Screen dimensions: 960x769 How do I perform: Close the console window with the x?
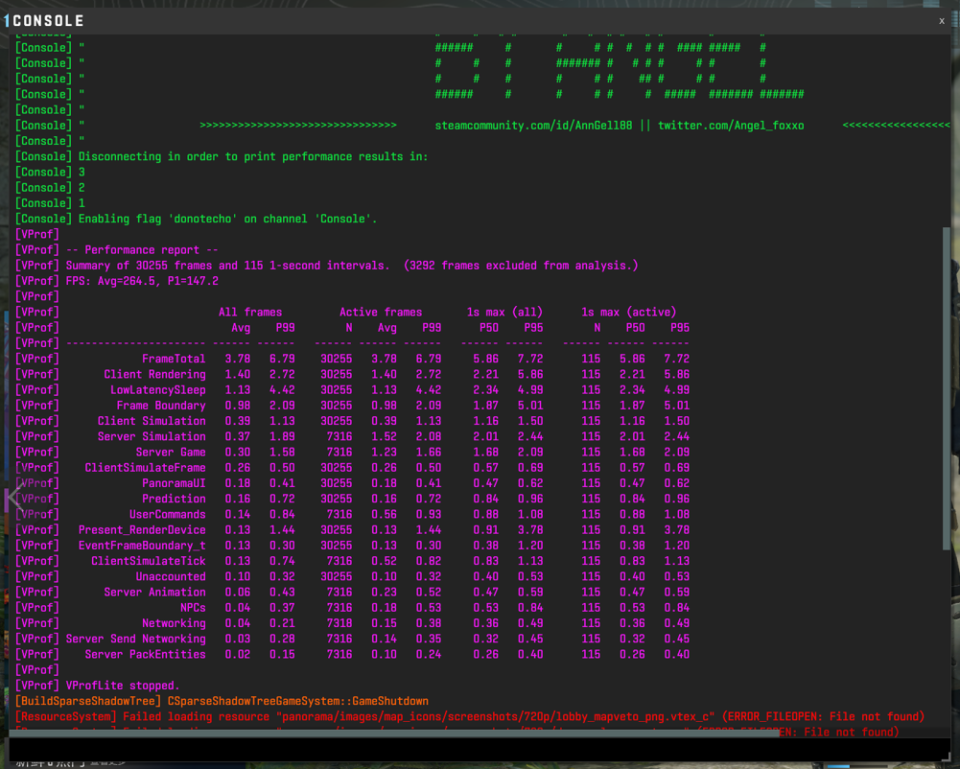(941, 21)
